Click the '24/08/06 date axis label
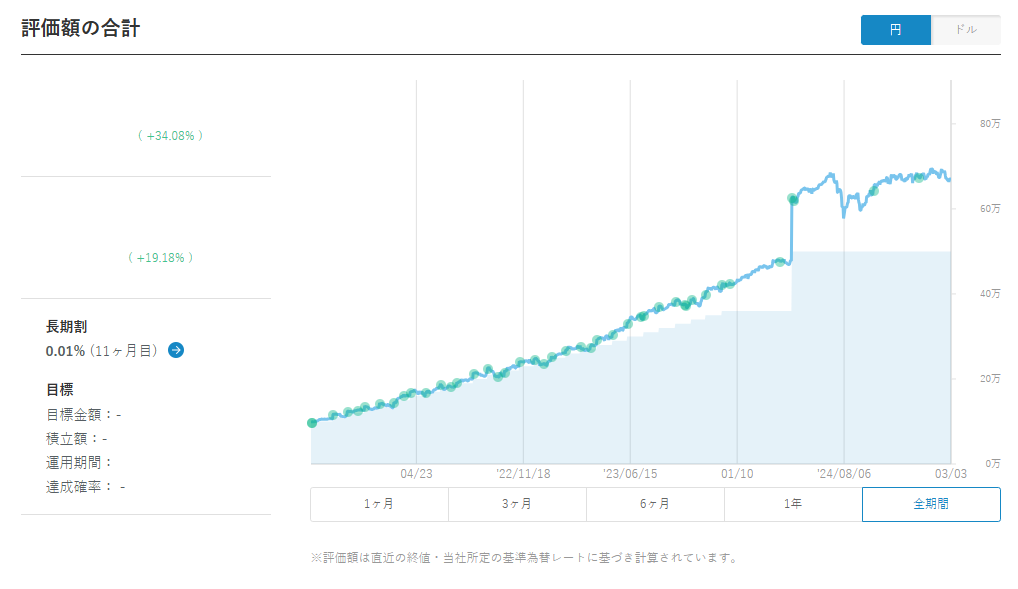This screenshot has height=589, width=1018. click(844, 473)
